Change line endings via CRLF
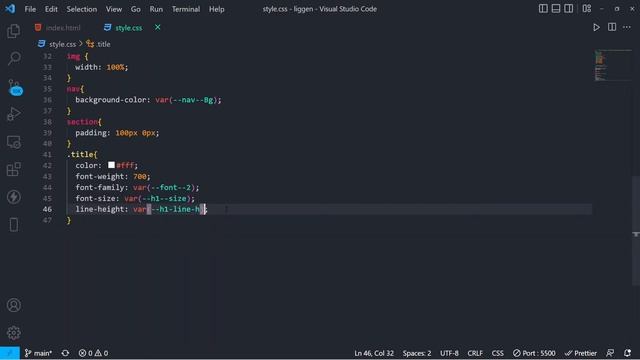 click(x=475, y=353)
